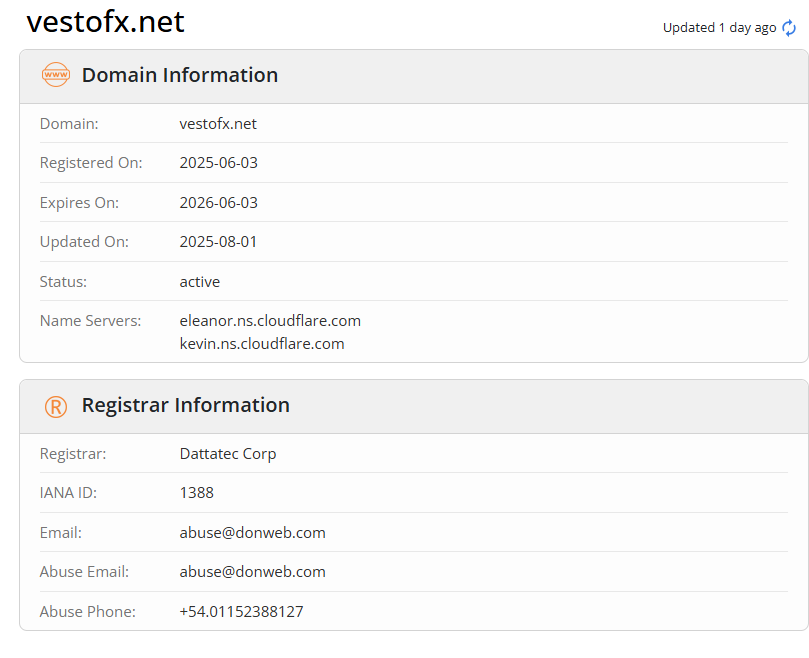Click the Registered On date 2025-06-03
The height and width of the screenshot is (658, 809).
point(218,163)
